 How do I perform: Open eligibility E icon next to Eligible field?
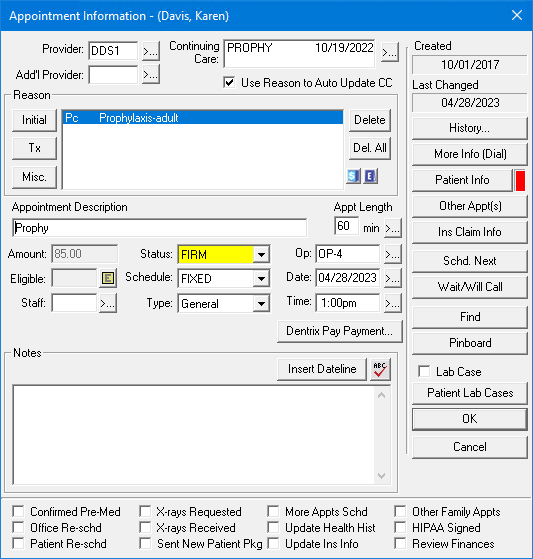click(x=108, y=278)
